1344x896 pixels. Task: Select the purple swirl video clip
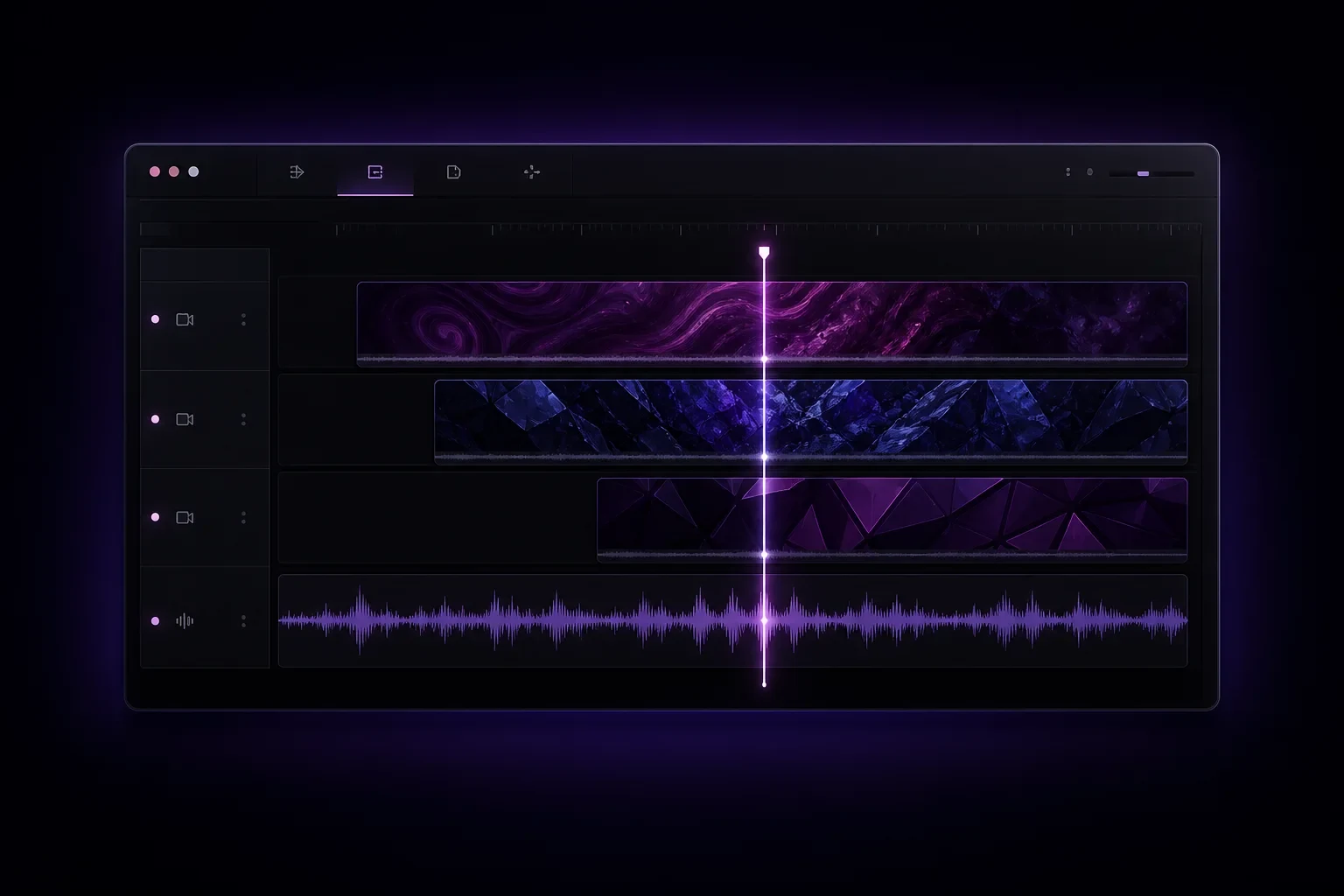[x=772, y=323]
